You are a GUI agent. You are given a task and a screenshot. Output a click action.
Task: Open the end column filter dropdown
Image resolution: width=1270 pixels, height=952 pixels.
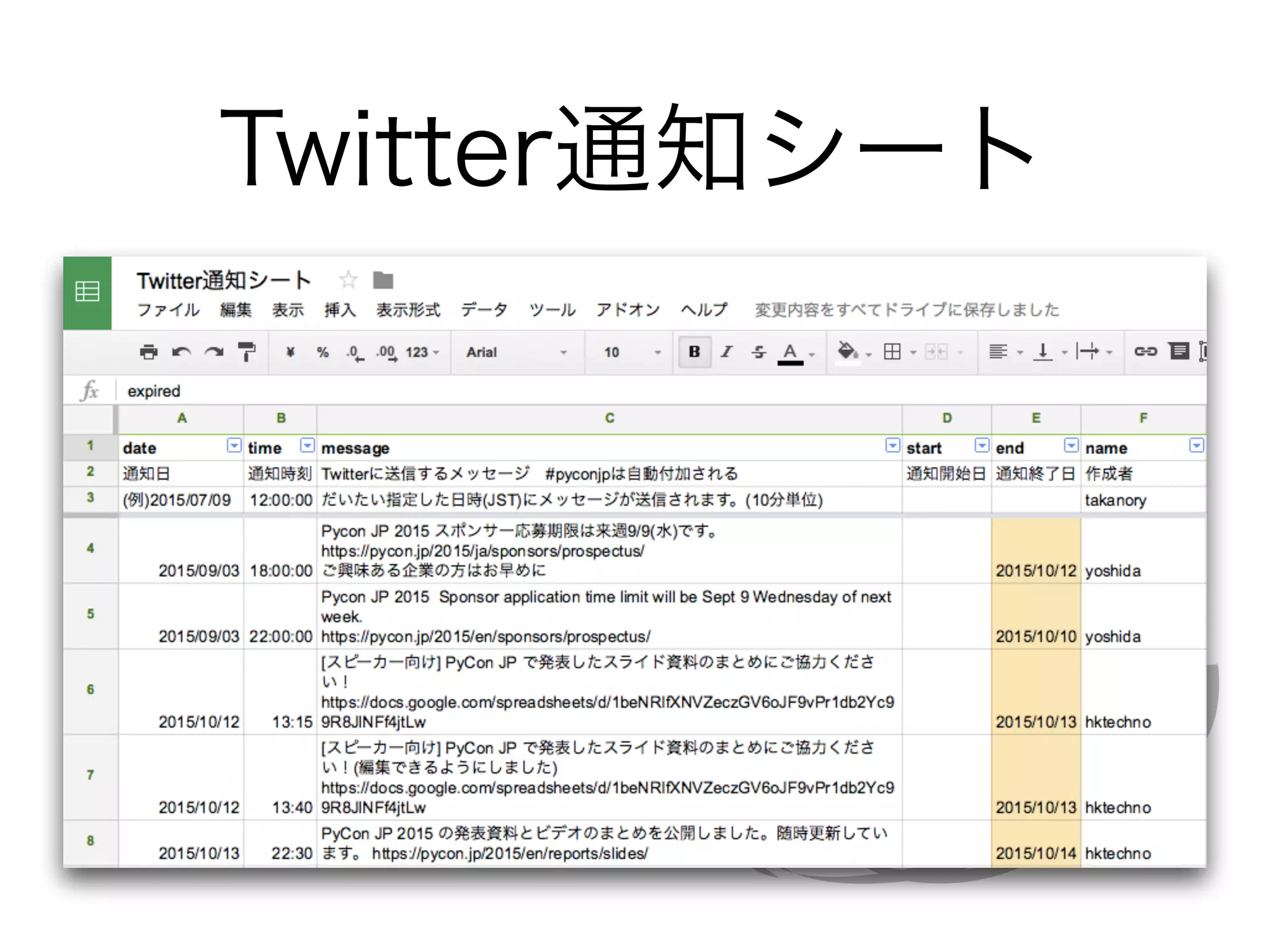pyautogui.click(x=1071, y=446)
